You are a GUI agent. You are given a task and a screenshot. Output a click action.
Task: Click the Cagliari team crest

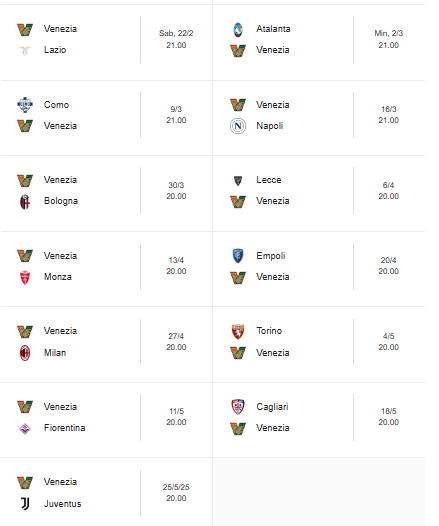tap(238, 407)
